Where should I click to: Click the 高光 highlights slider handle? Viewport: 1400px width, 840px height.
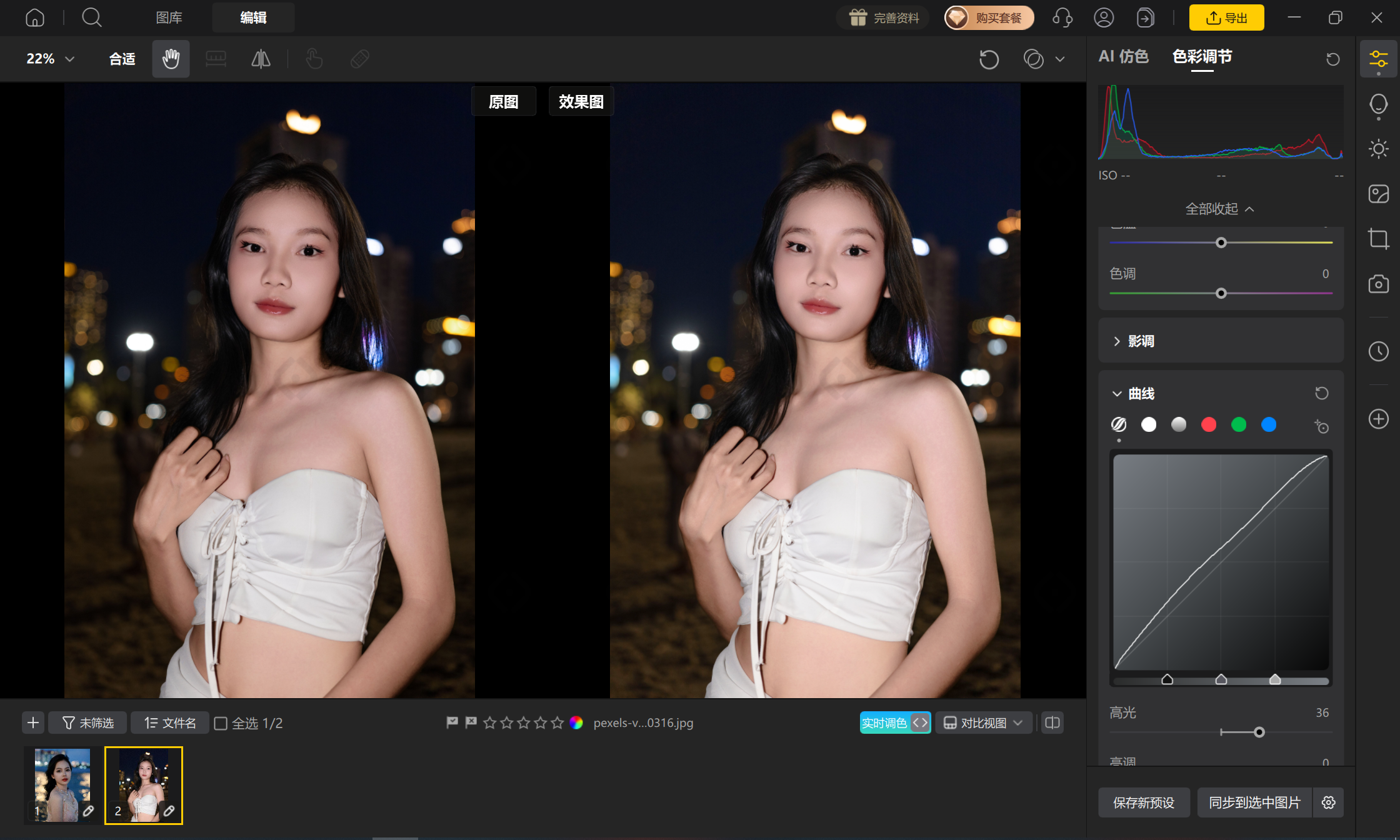click(1259, 732)
